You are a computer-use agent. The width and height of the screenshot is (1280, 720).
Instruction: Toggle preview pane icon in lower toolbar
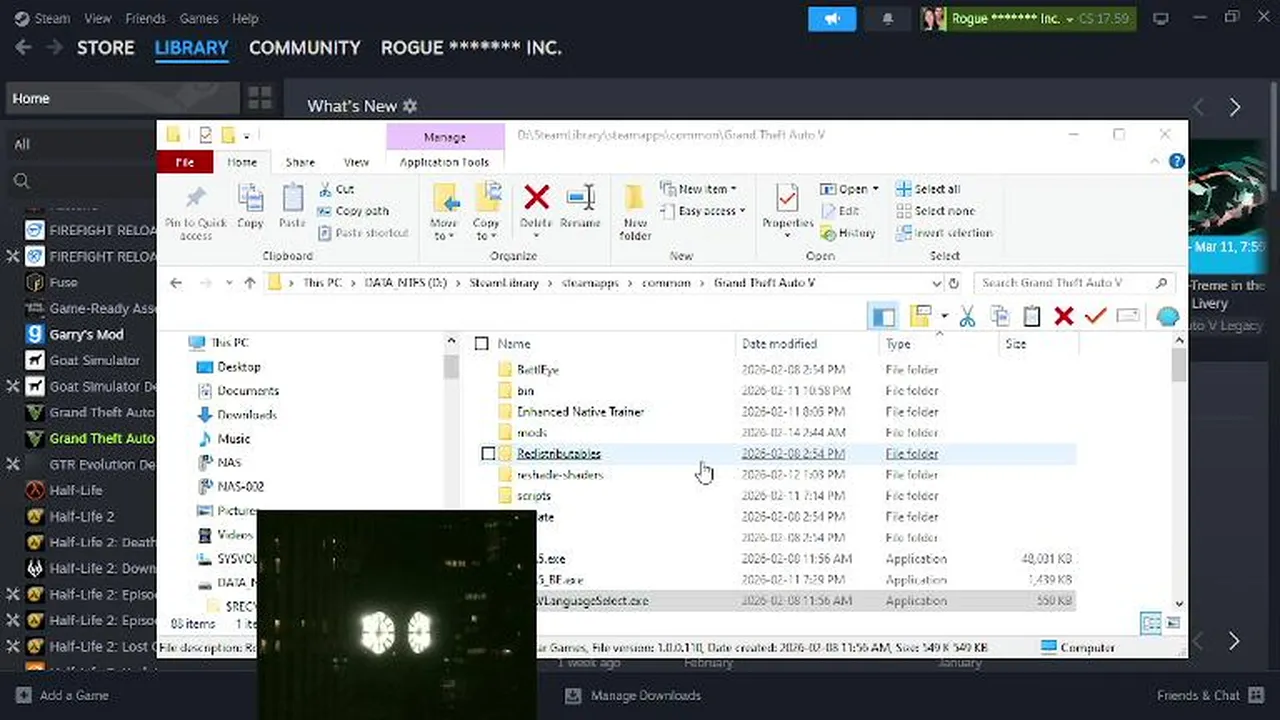click(883, 317)
